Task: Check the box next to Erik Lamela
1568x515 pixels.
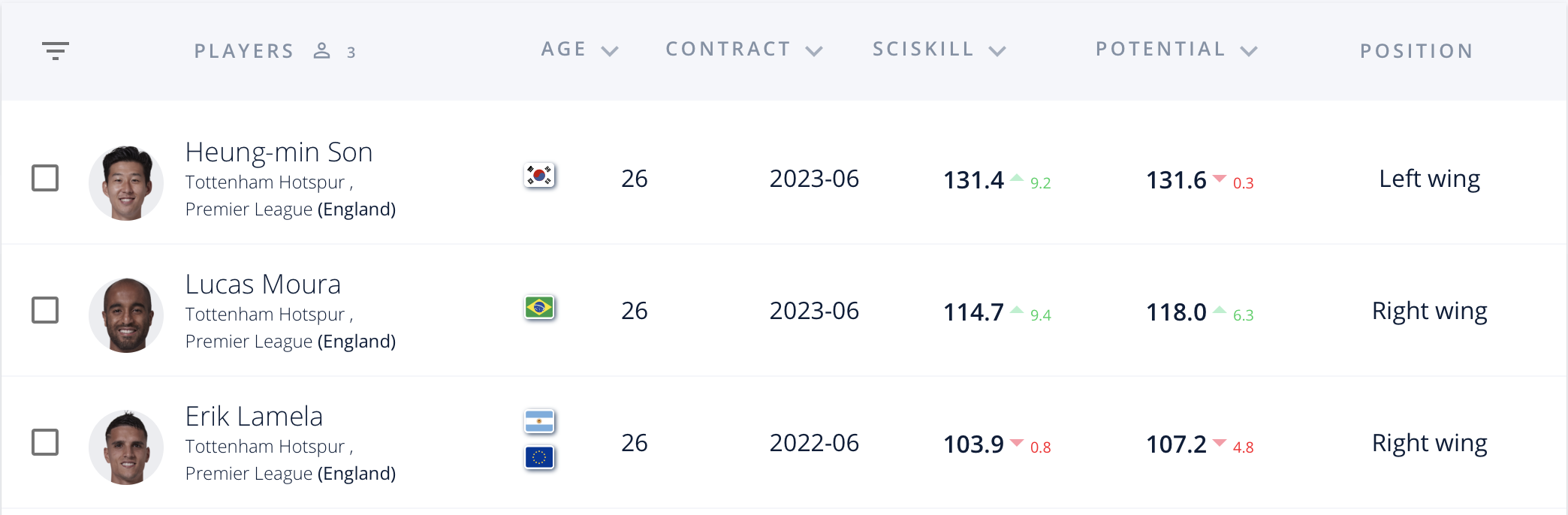Action: click(x=45, y=442)
